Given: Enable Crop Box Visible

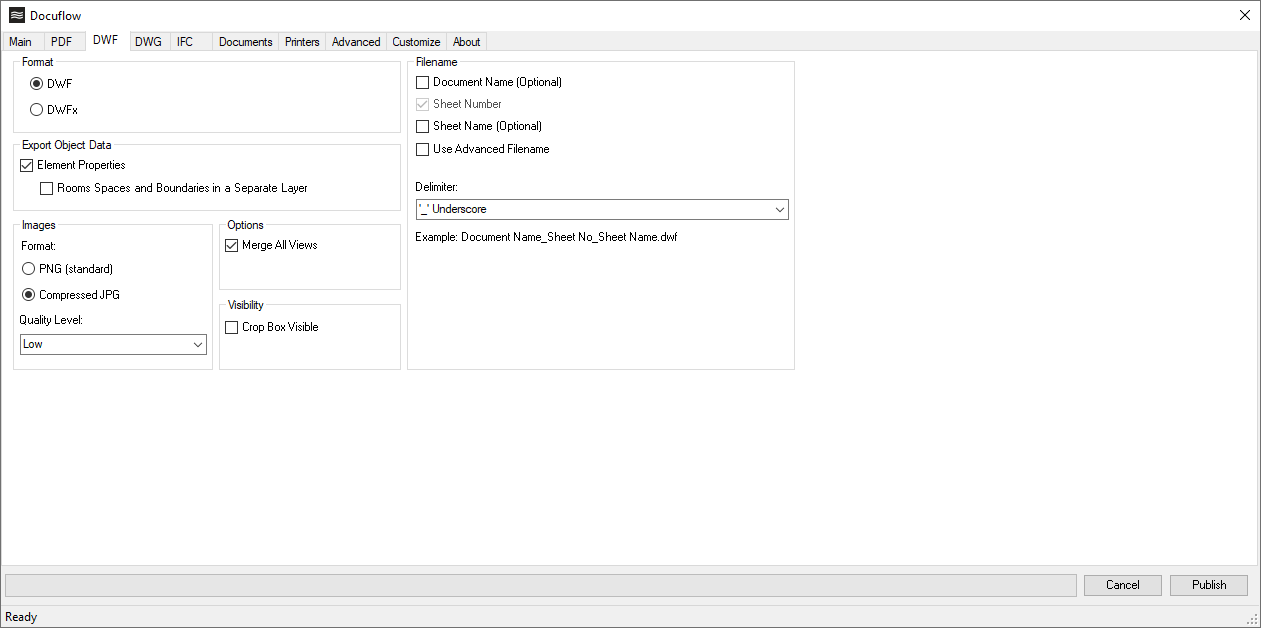Looking at the screenshot, I should click(231, 327).
